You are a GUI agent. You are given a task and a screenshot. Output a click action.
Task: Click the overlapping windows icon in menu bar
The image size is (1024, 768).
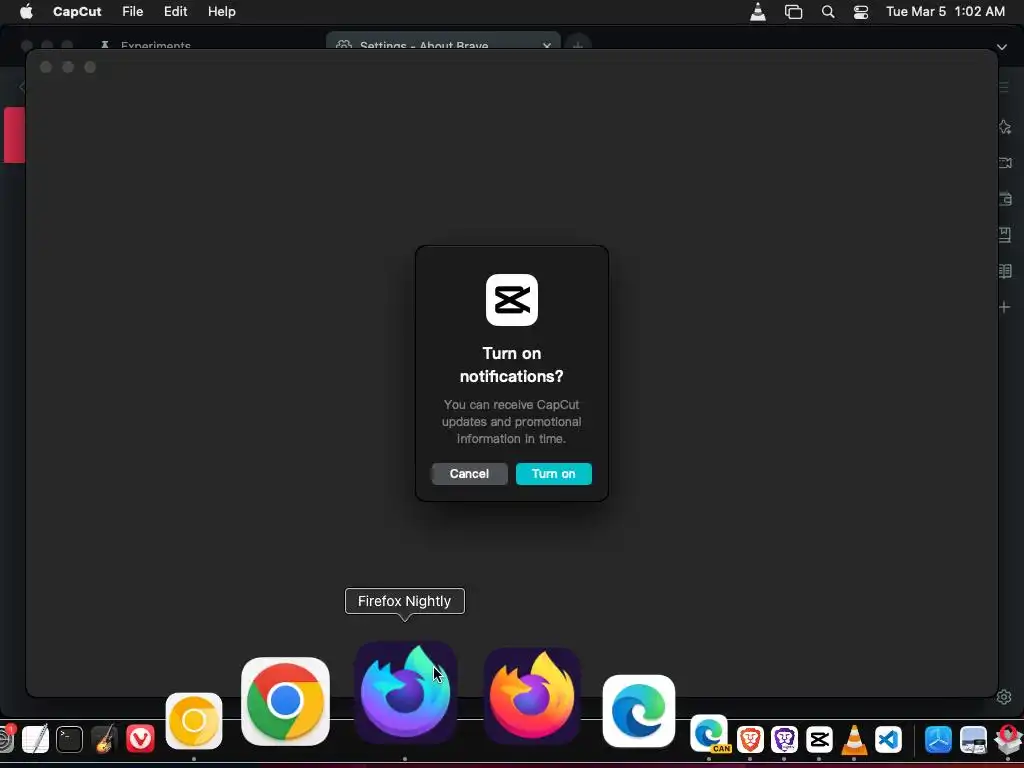tap(793, 12)
